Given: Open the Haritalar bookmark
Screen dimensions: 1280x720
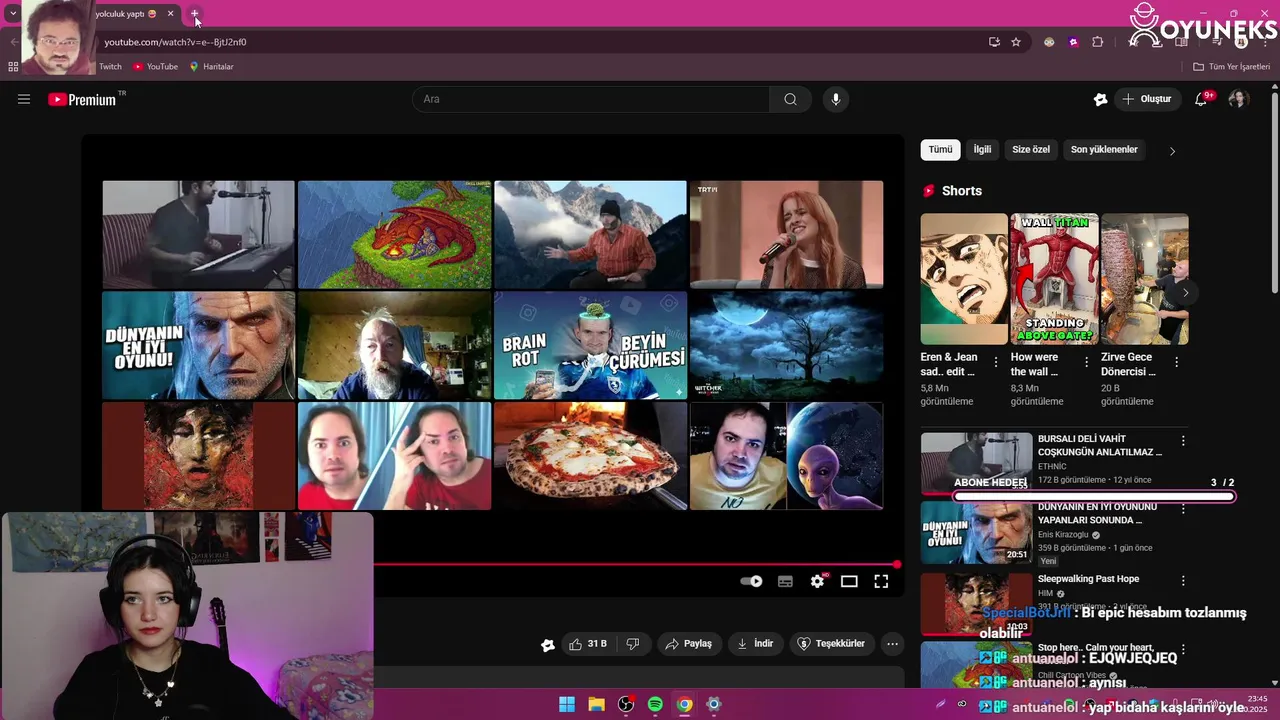Looking at the screenshot, I should pyautogui.click(x=211, y=67).
